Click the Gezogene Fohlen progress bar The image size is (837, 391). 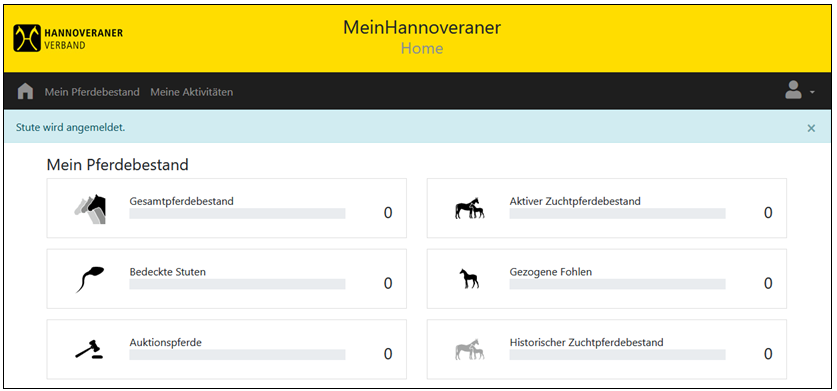pyautogui.click(x=617, y=284)
